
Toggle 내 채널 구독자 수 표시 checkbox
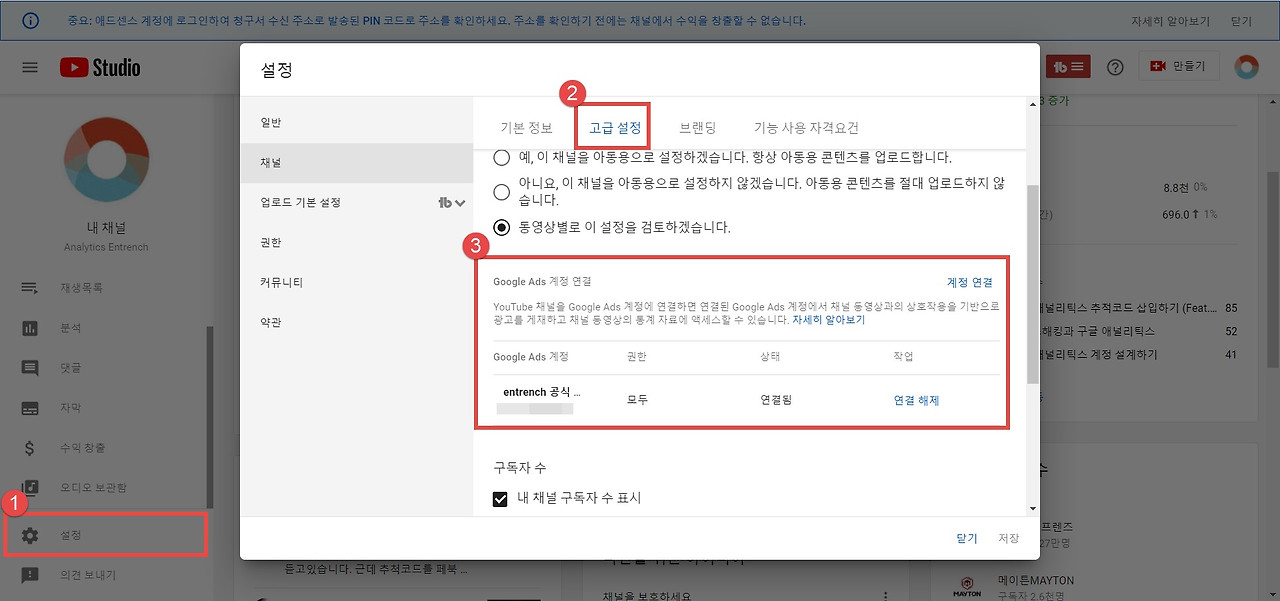click(501, 498)
